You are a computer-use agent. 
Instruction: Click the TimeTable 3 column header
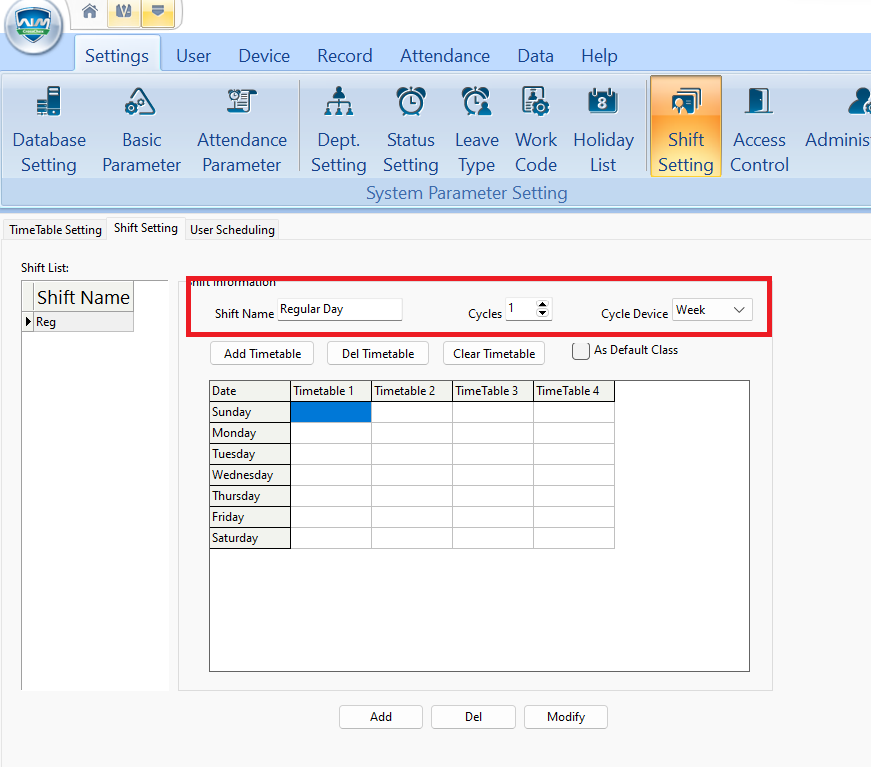pyautogui.click(x=493, y=391)
